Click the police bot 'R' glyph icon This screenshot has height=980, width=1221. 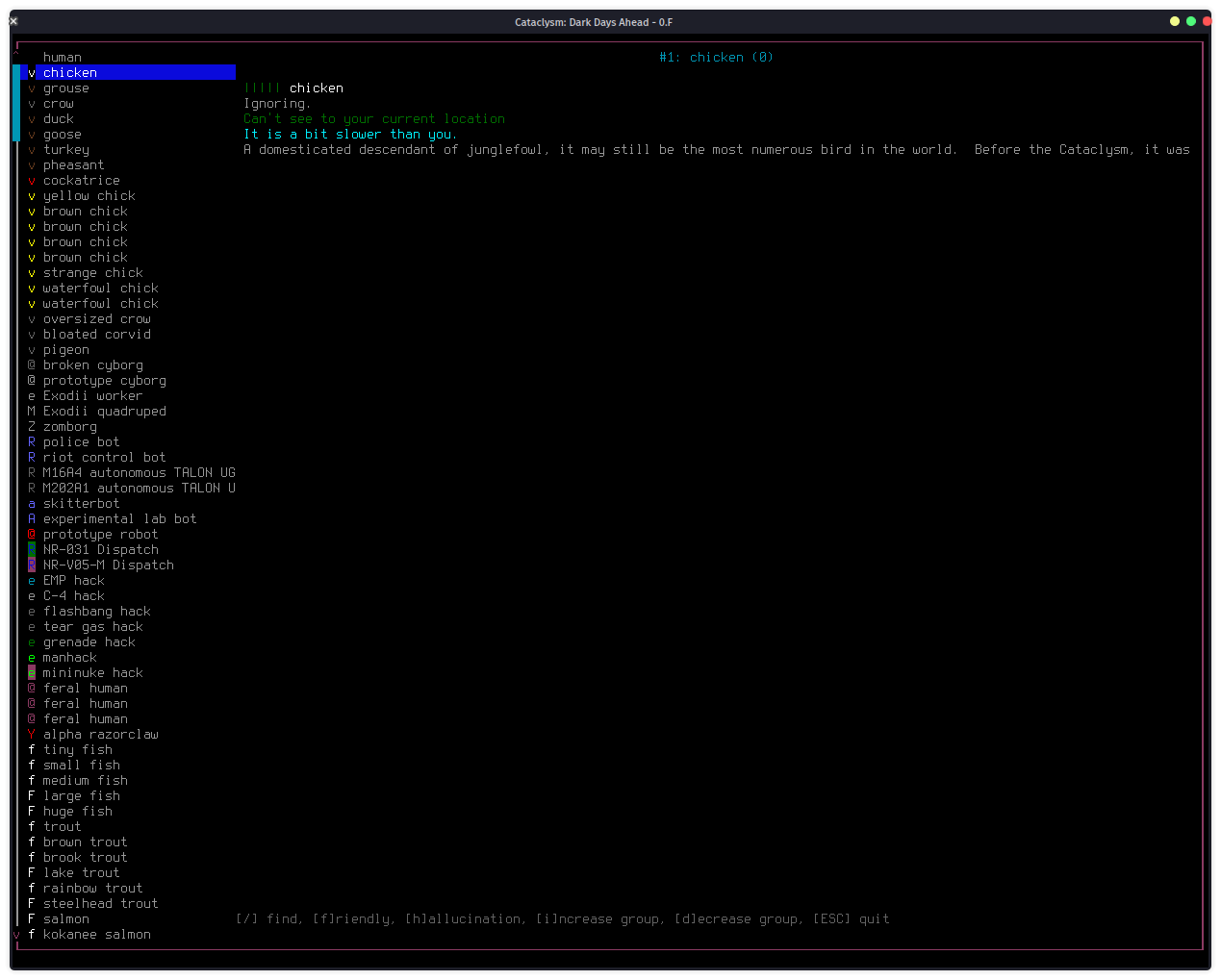click(x=31, y=441)
